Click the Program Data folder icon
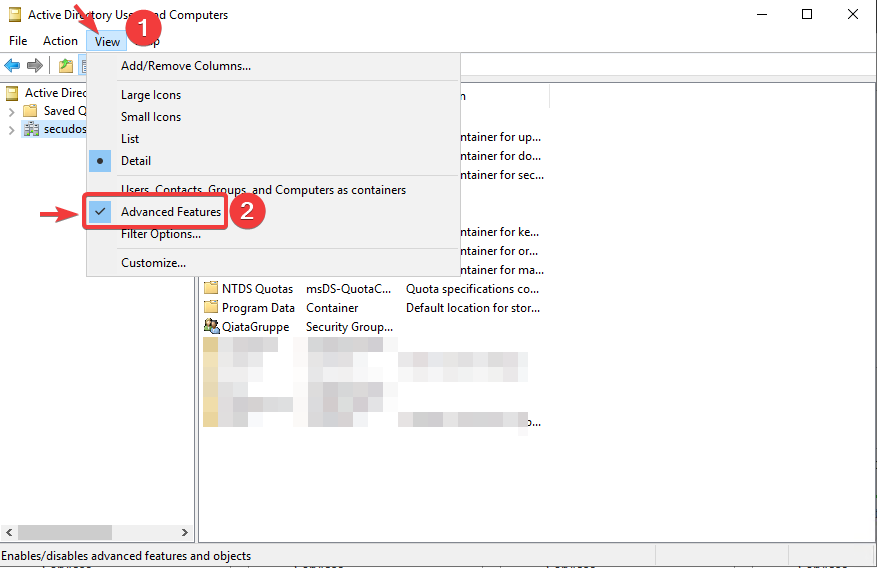The width and height of the screenshot is (877, 568). pos(211,308)
